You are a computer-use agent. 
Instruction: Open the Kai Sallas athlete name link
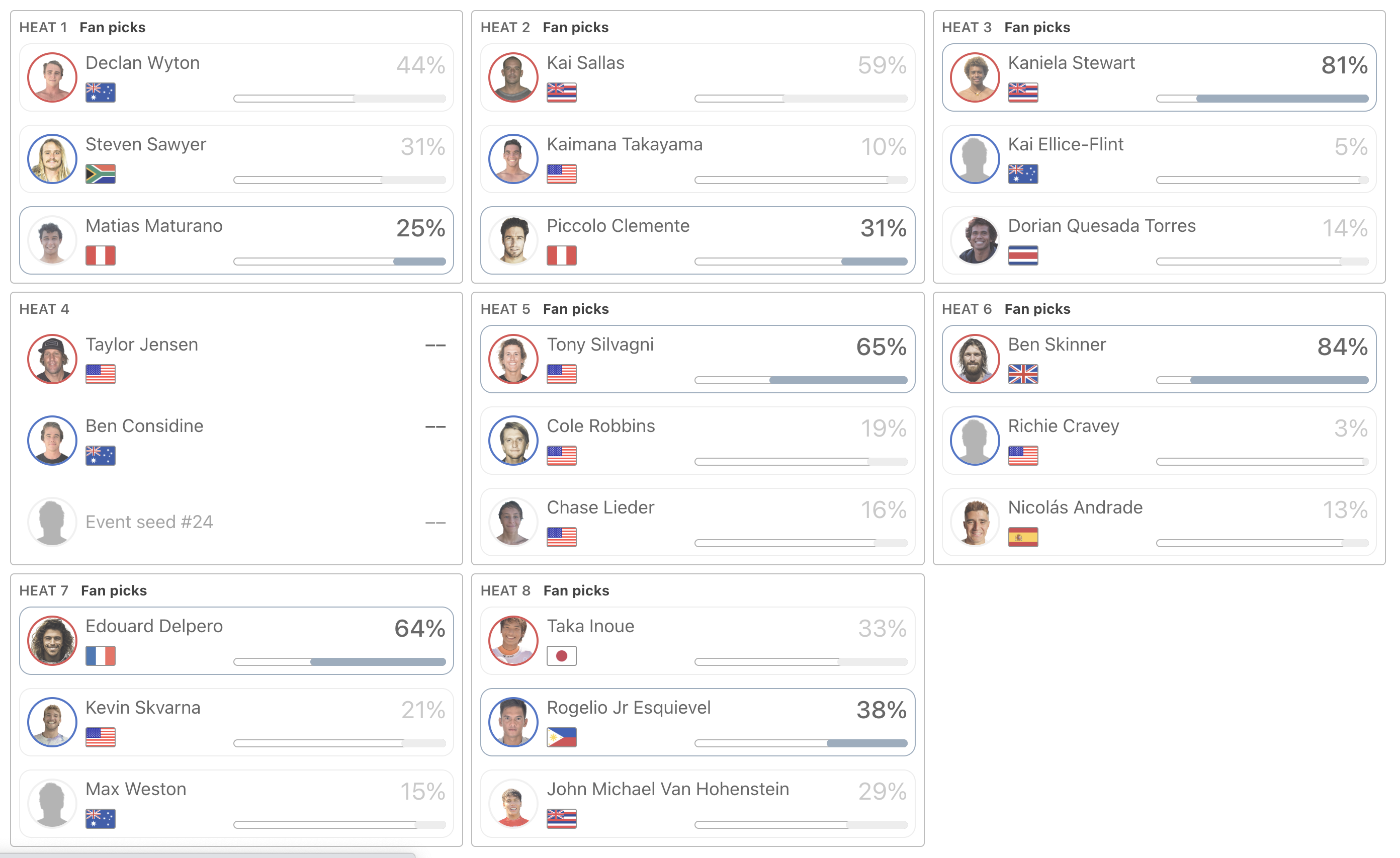point(585,62)
